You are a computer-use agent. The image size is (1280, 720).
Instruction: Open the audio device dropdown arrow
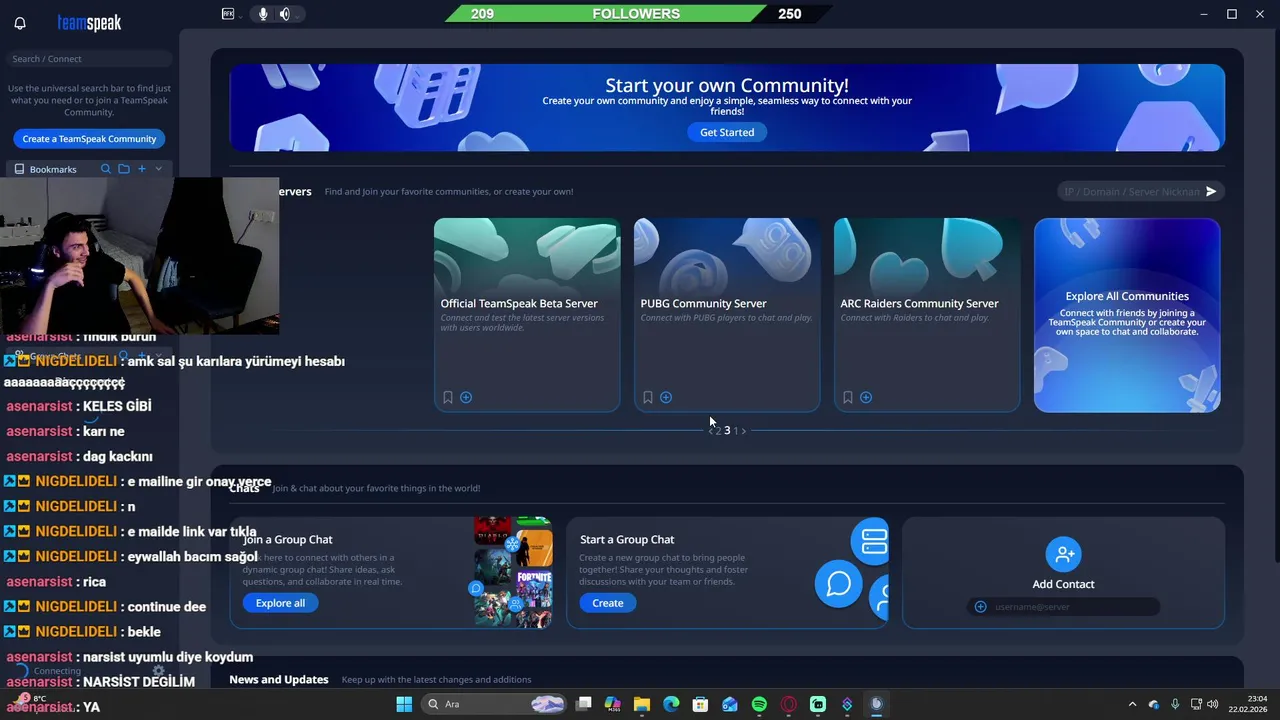coord(298,15)
